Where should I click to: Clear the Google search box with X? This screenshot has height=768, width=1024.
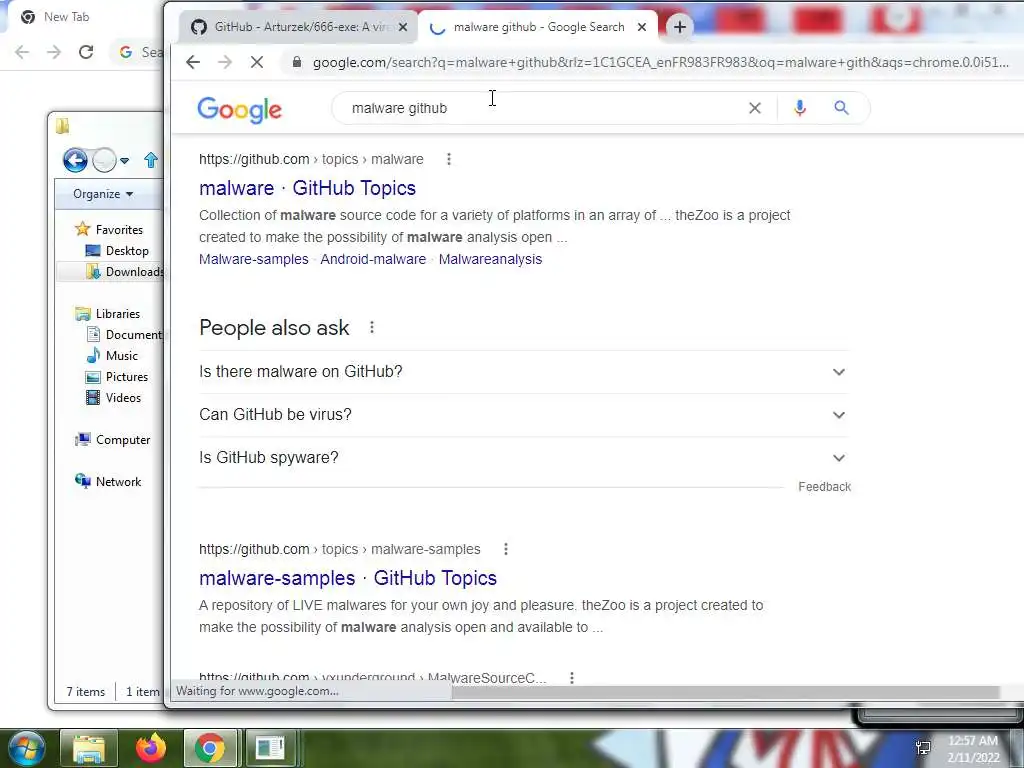tap(754, 108)
